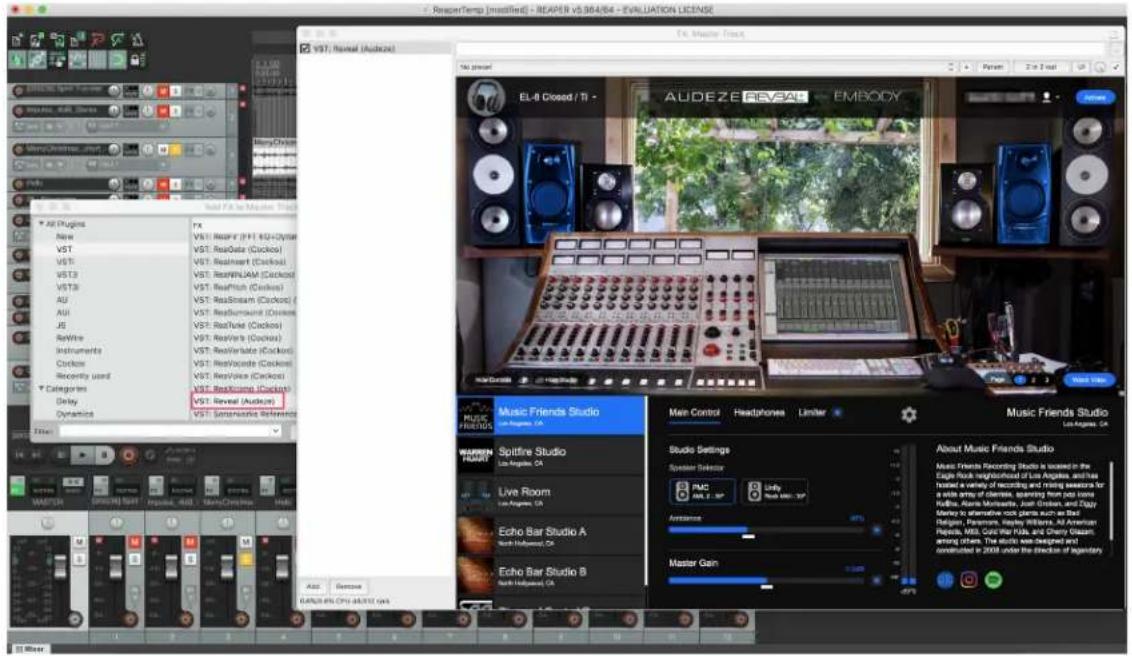This screenshot has height=656, width=1132.
Task: Click the Remove button in FX window
Action: pyautogui.click(x=349, y=587)
